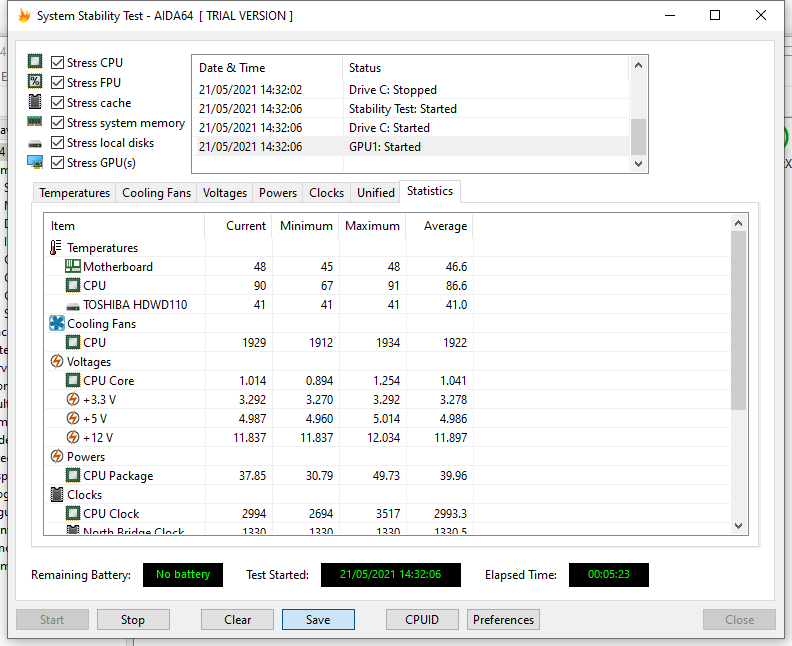
Task: Select the Drive C: Stopped log entry
Action: click(x=412, y=90)
